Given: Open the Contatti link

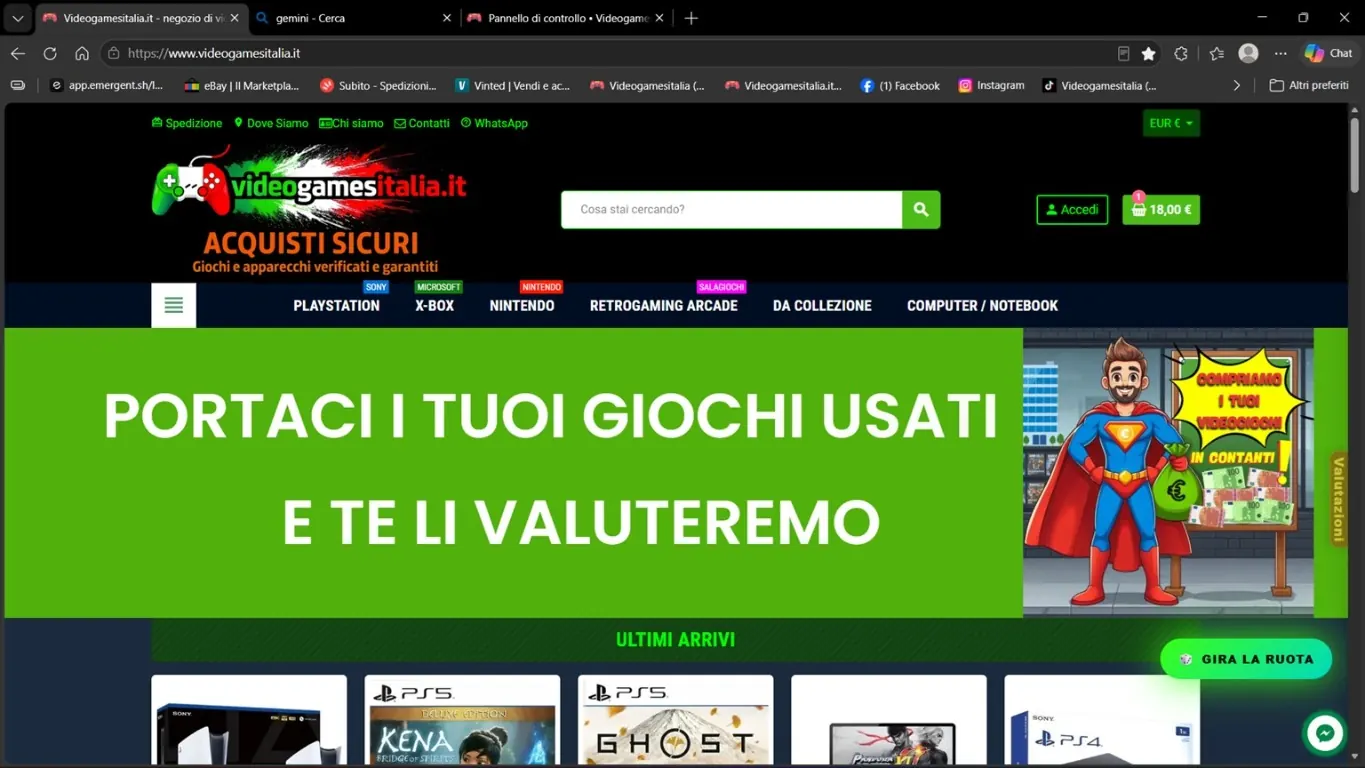Looking at the screenshot, I should click(x=422, y=123).
